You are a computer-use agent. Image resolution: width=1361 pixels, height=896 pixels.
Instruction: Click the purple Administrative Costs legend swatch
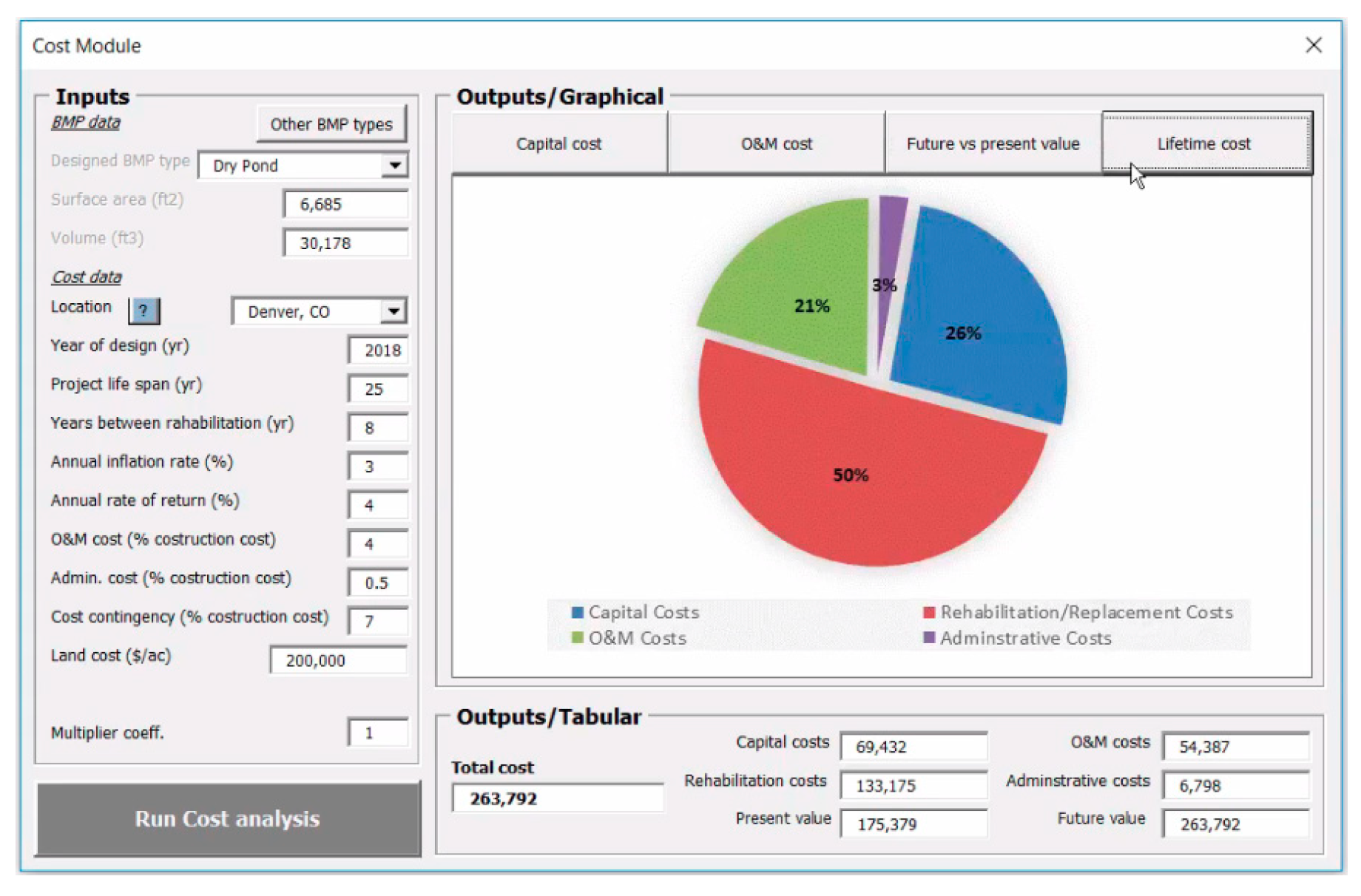tap(929, 637)
